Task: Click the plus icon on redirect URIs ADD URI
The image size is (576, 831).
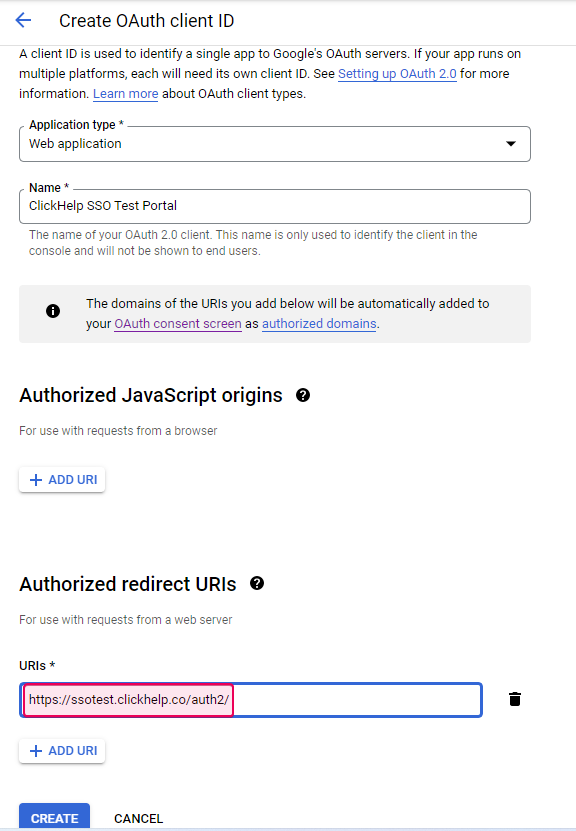Action: (38, 750)
